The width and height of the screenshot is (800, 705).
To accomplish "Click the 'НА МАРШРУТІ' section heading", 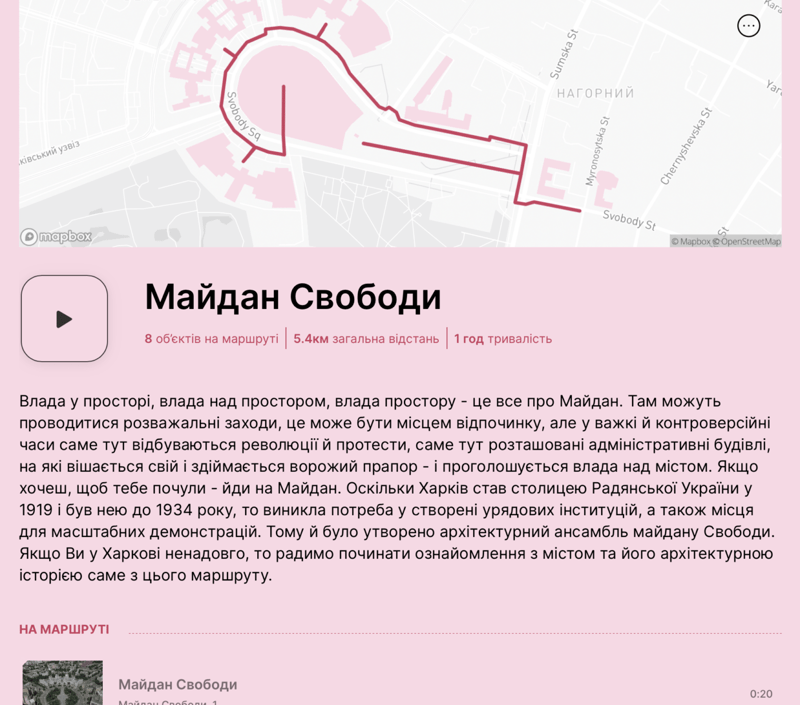I will click(x=64, y=629).
